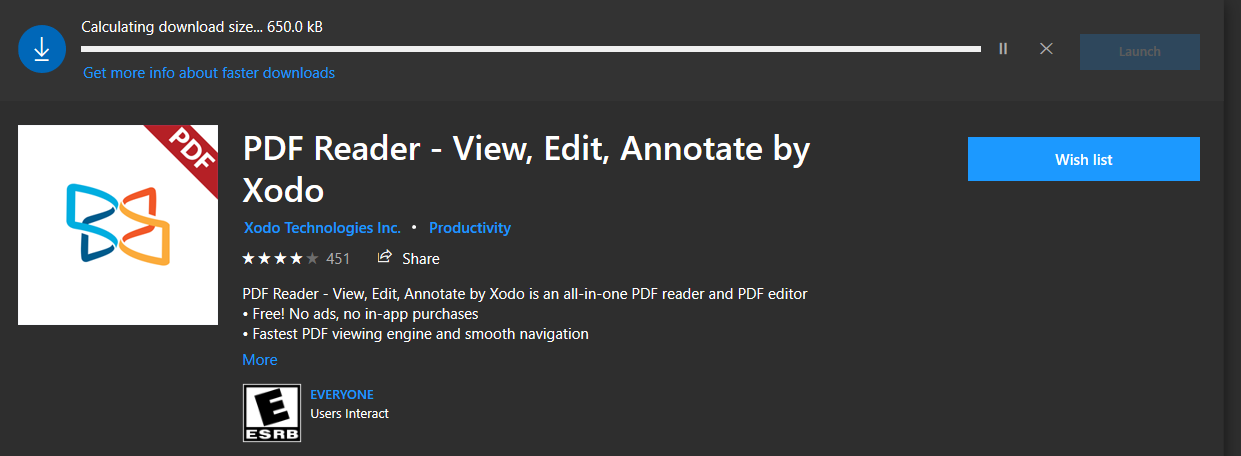The height and width of the screenshot is (456, 1241).
Task: Click the Xodo app logo thumbnail
Action: click(118, 225)
